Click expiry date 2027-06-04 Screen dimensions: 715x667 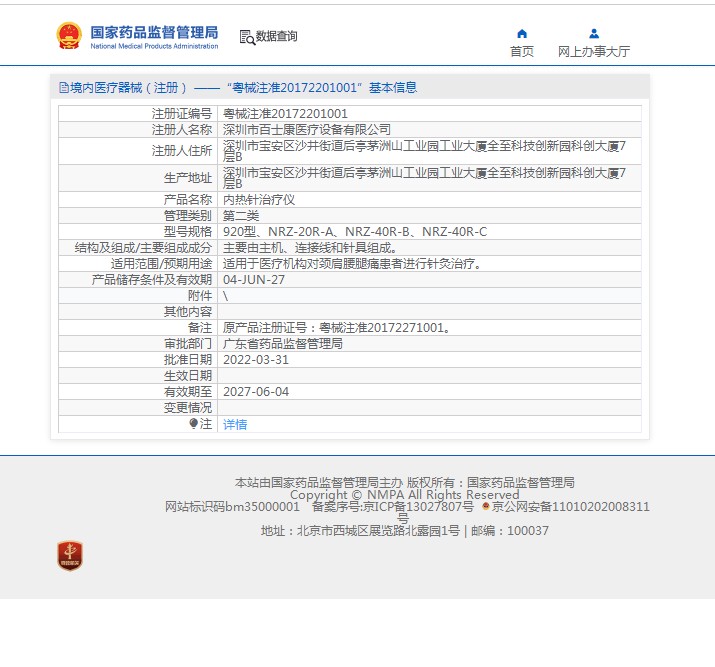pyautogui.click(x=256, y=392)
